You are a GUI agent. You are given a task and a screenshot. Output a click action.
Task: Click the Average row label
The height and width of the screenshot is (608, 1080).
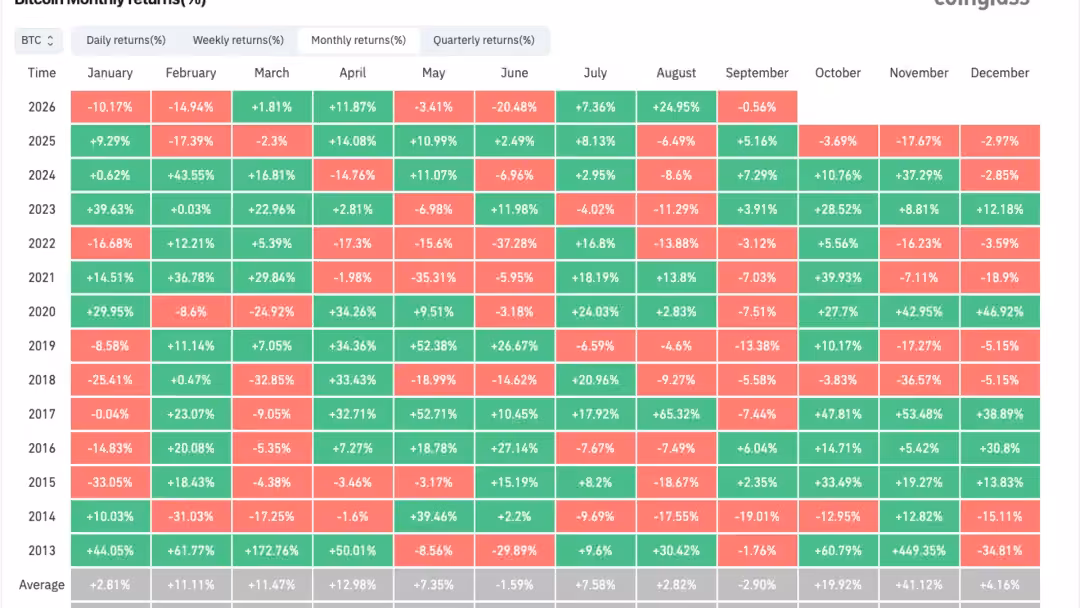pos(41,585)
